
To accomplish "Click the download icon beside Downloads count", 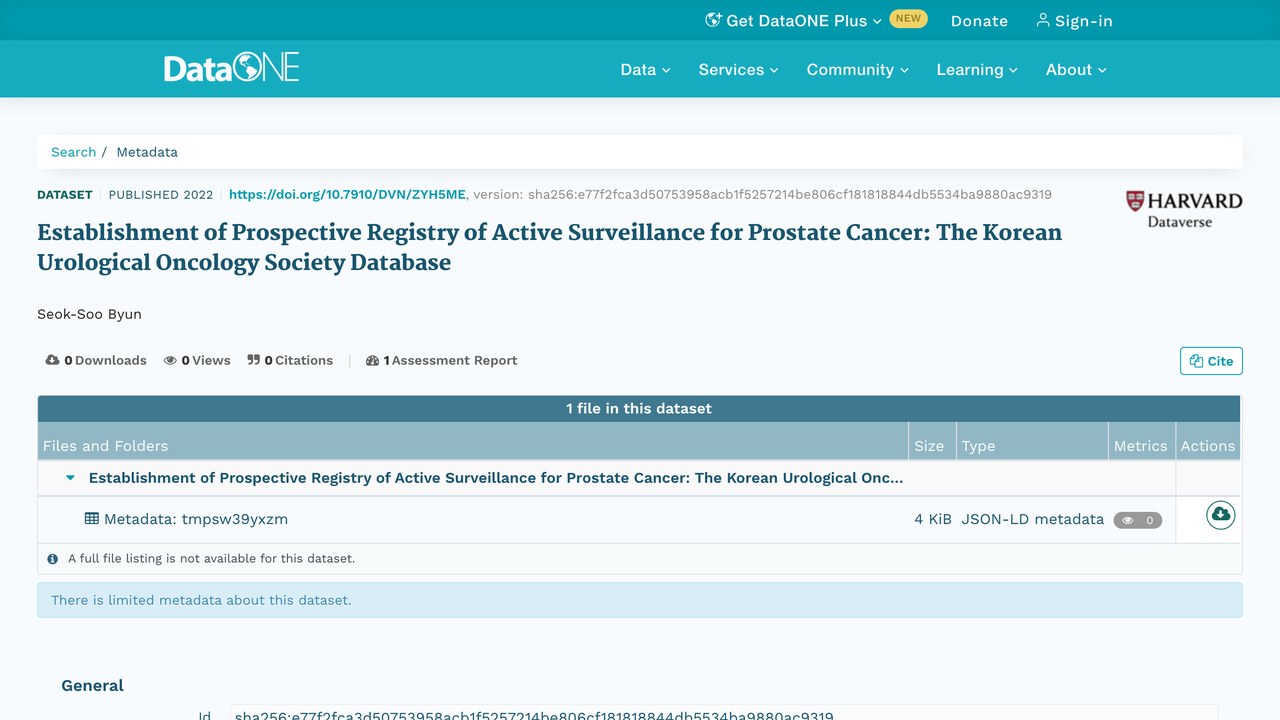I will [x=52, y=360].
